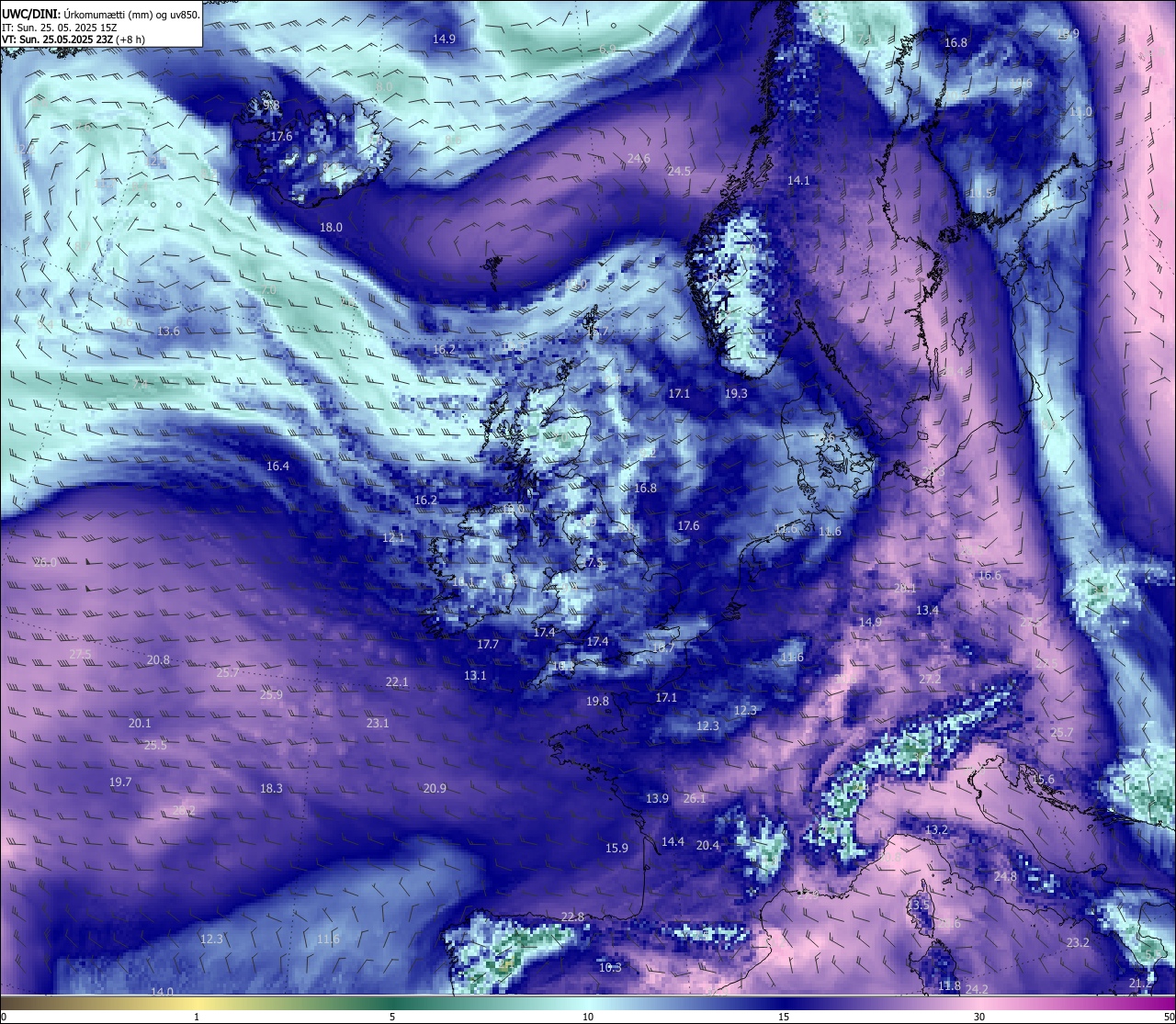Click the 20.8 value label
This screenshot has width=1176, height=1024.
[x=158, y=660]
